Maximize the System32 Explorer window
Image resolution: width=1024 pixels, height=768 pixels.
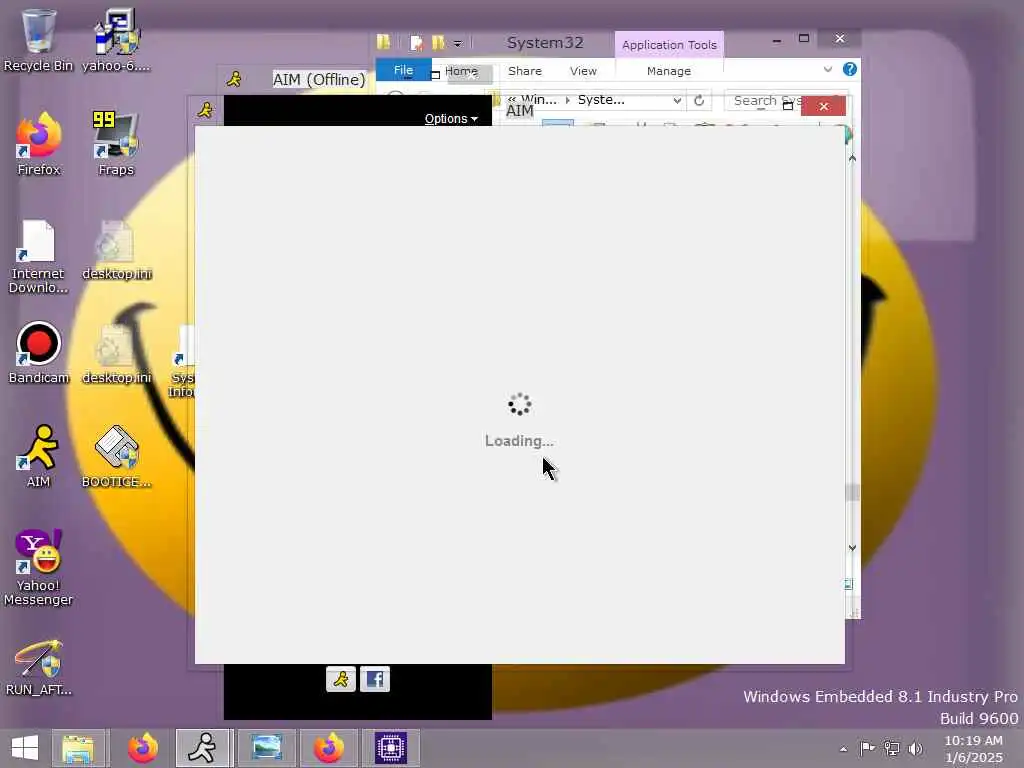[804, 39]
